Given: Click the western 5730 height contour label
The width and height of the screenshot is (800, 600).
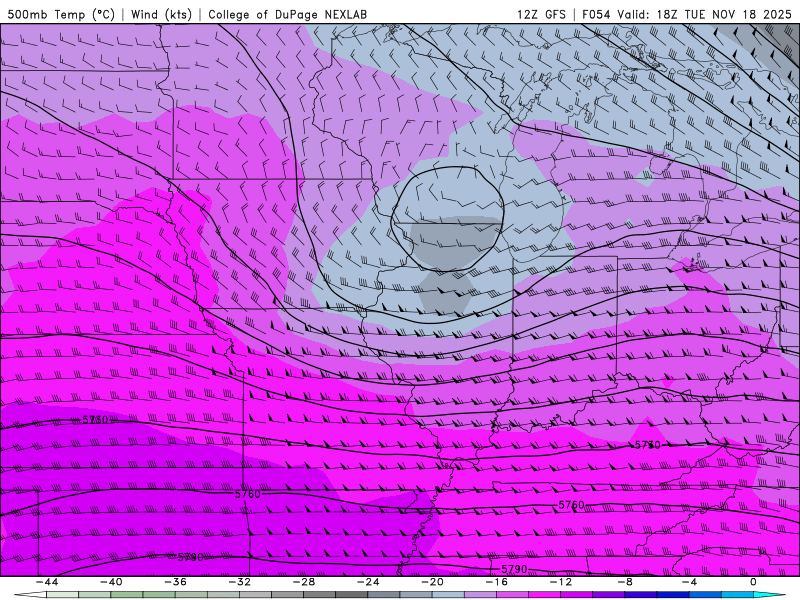Looking at the screenshot, I should tap(95, 420).
